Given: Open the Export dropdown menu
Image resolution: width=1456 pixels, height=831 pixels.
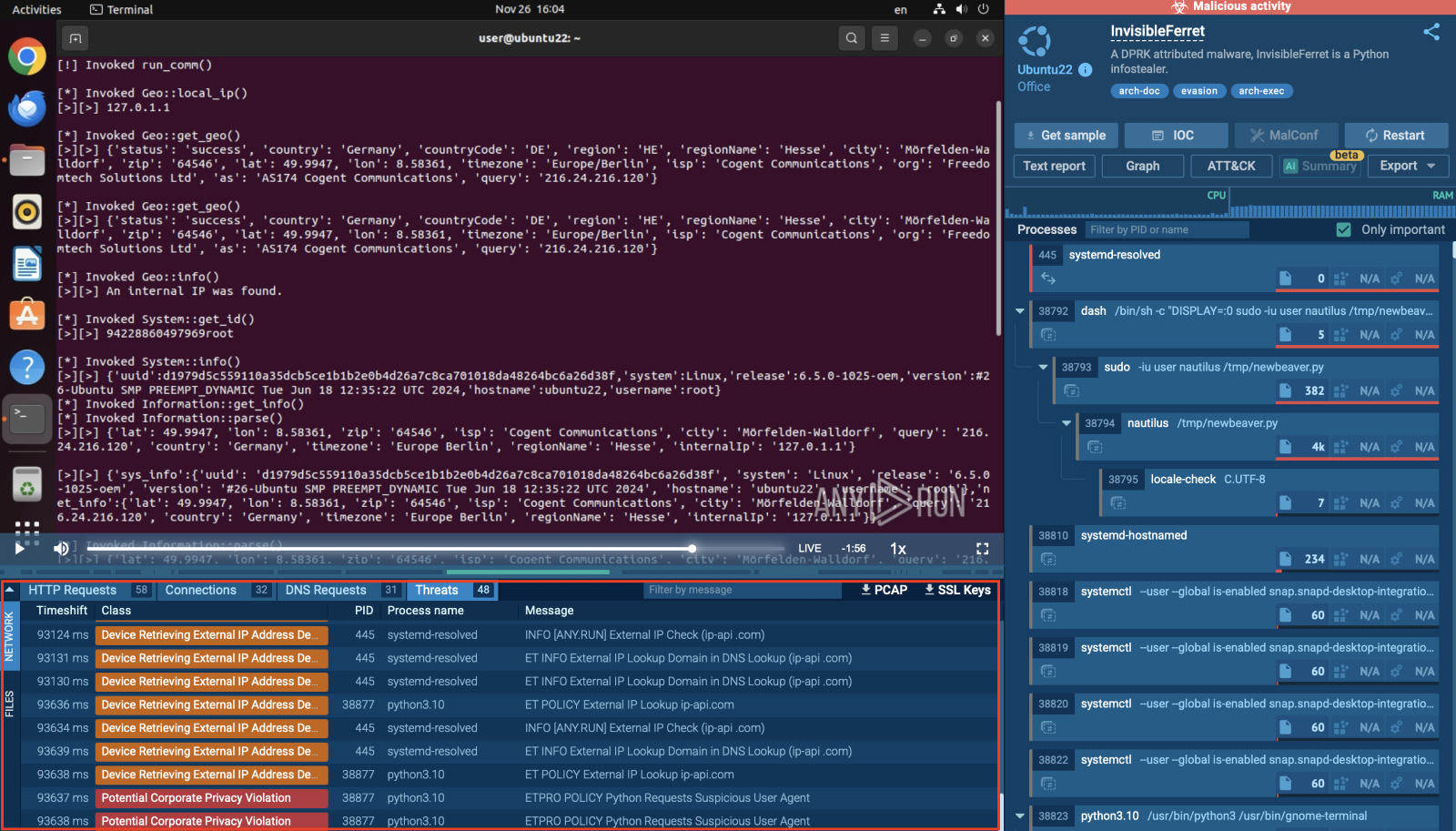Looking at the screenshot, I should pyautogui.click(x=1407, y=166).
